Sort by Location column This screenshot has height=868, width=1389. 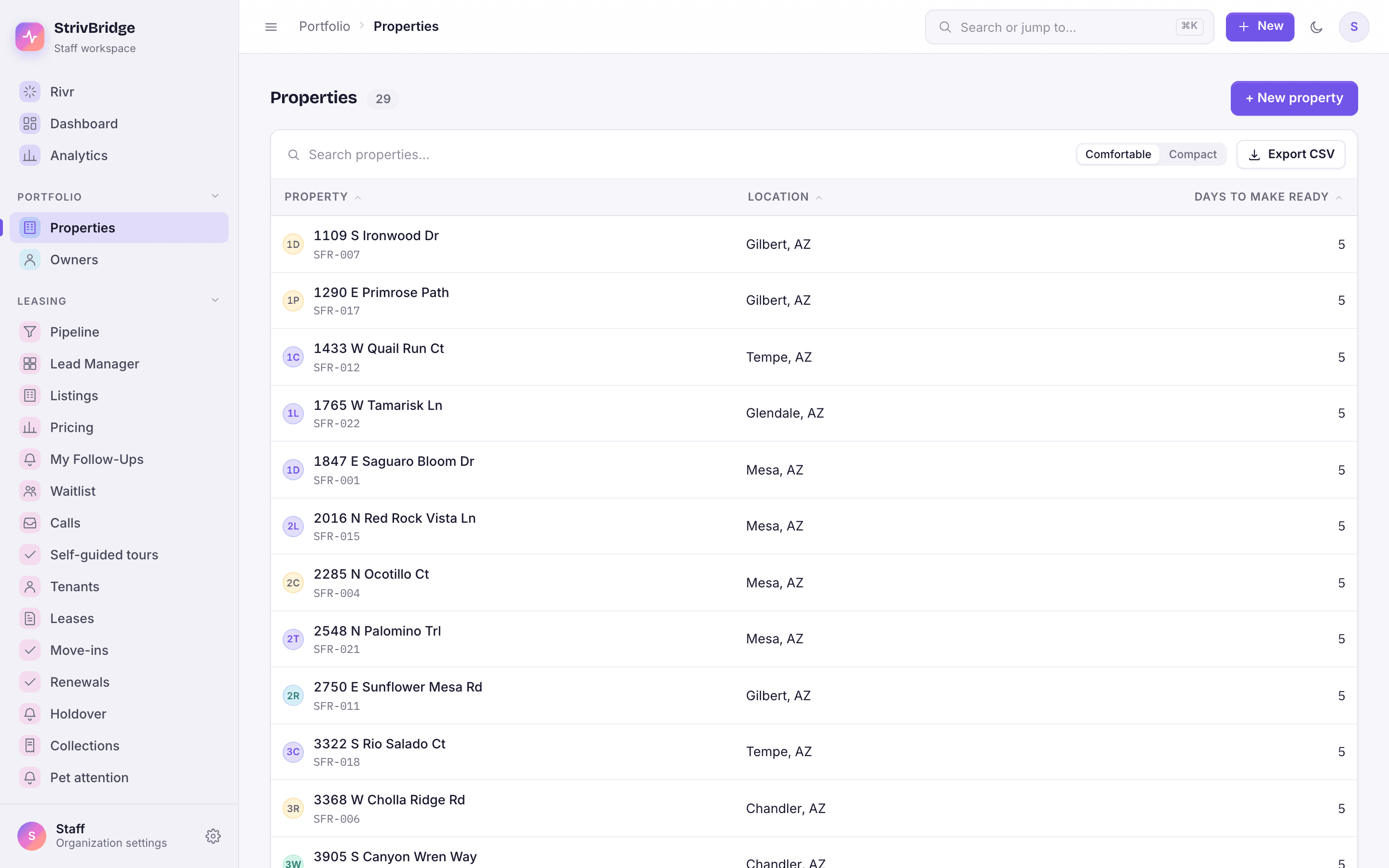click(x=785, y=197)
